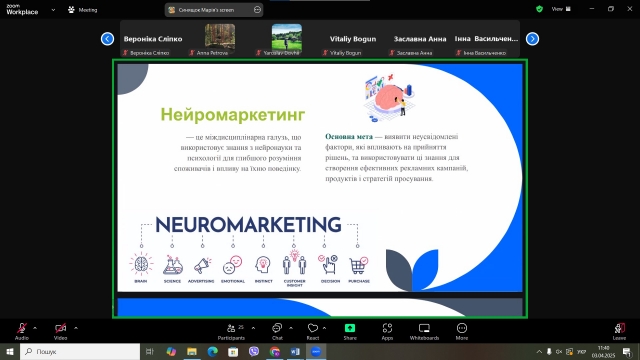Show hidden system tray icons
Viewport: 640px width, 360px height.
pos(539,351)
